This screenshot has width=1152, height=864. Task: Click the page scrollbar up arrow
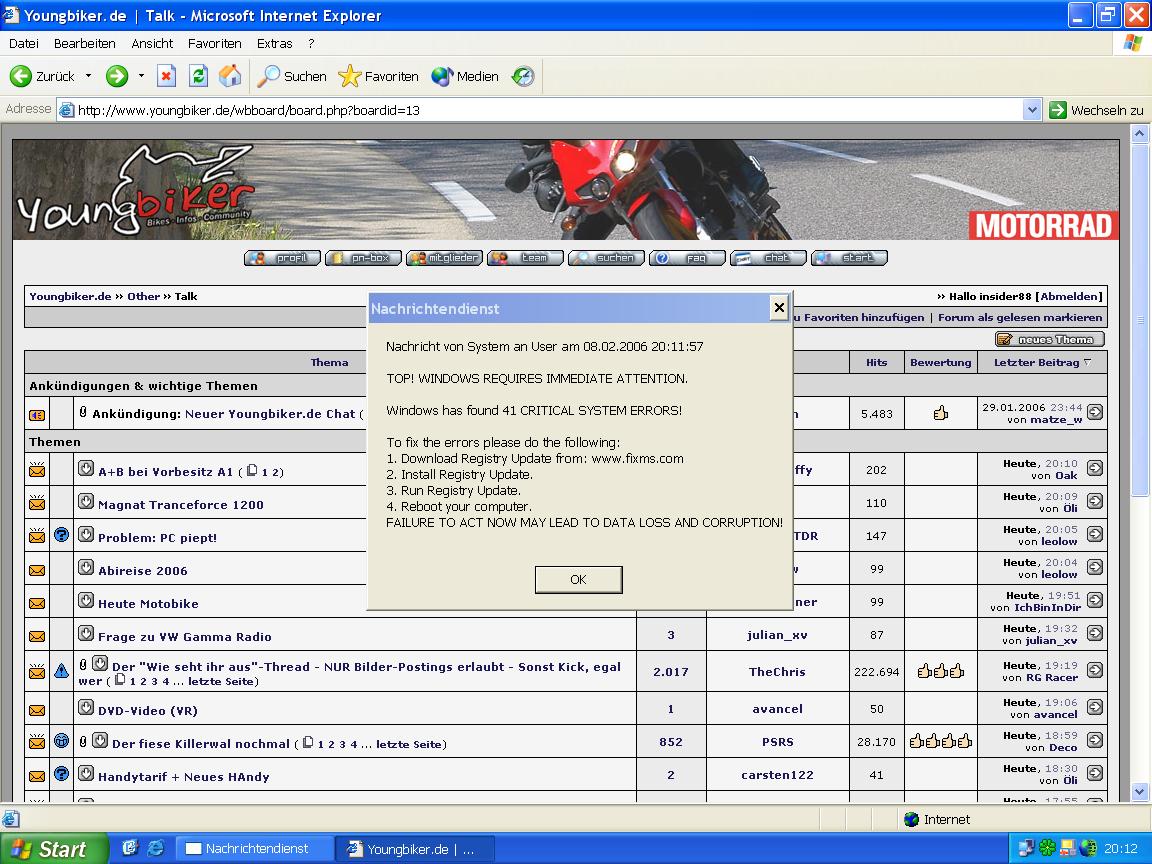[x=1140, y=134]
